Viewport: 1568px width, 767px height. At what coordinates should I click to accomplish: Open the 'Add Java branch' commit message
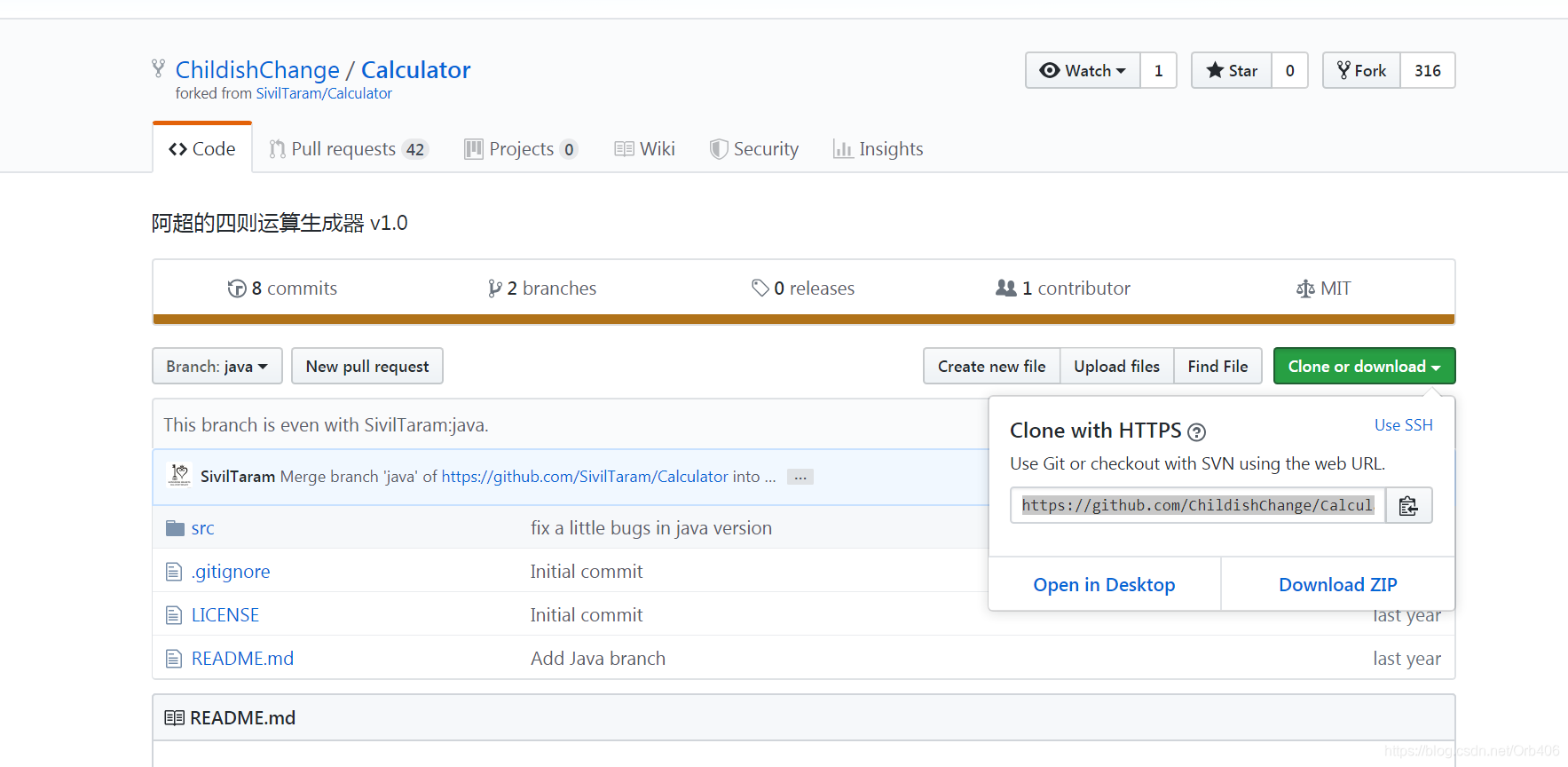pyautogui.click(x=598, y=659)
